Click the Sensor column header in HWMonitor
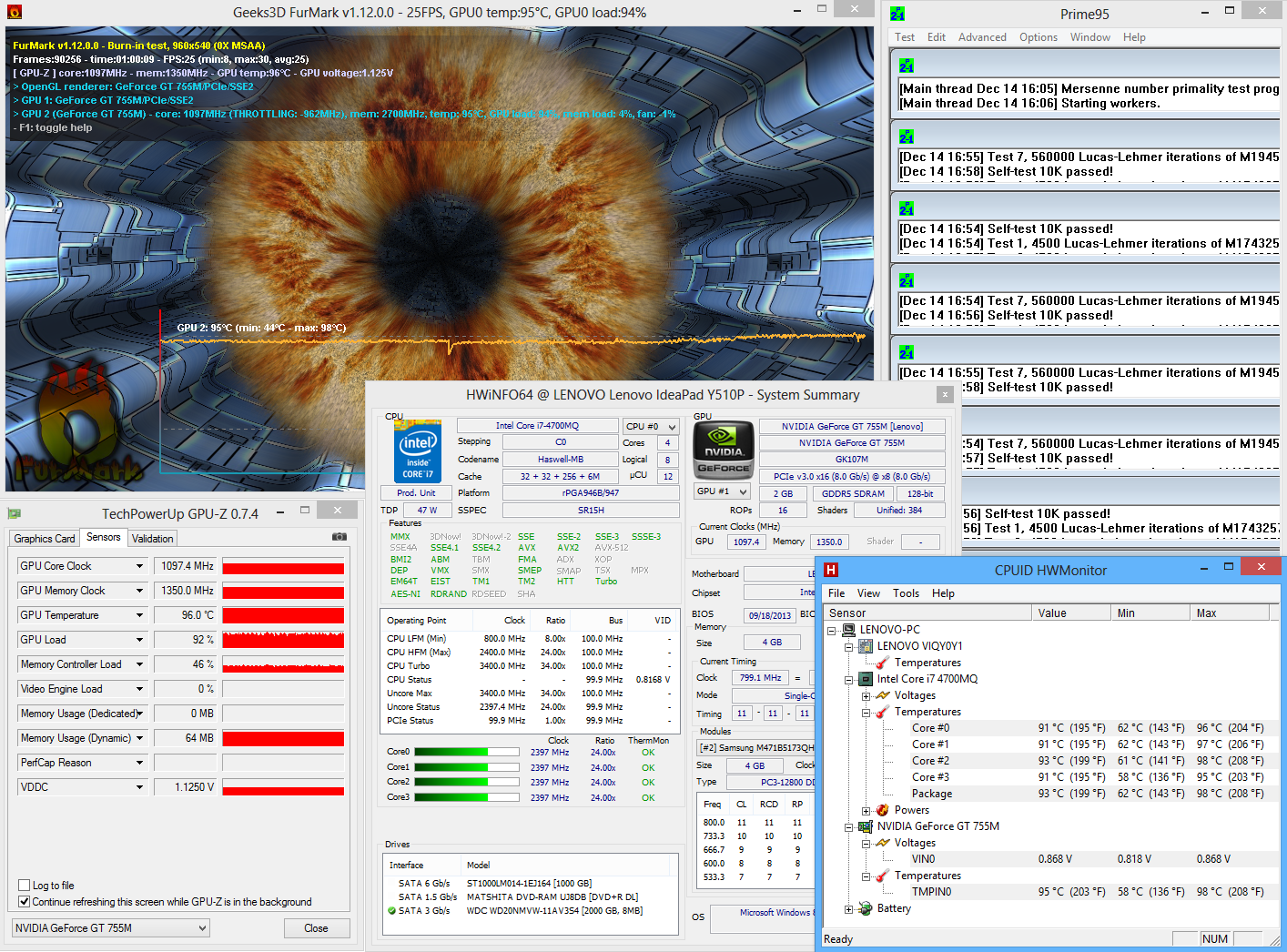This screenshot has width=1287, height=952. (x=927, y=613)
